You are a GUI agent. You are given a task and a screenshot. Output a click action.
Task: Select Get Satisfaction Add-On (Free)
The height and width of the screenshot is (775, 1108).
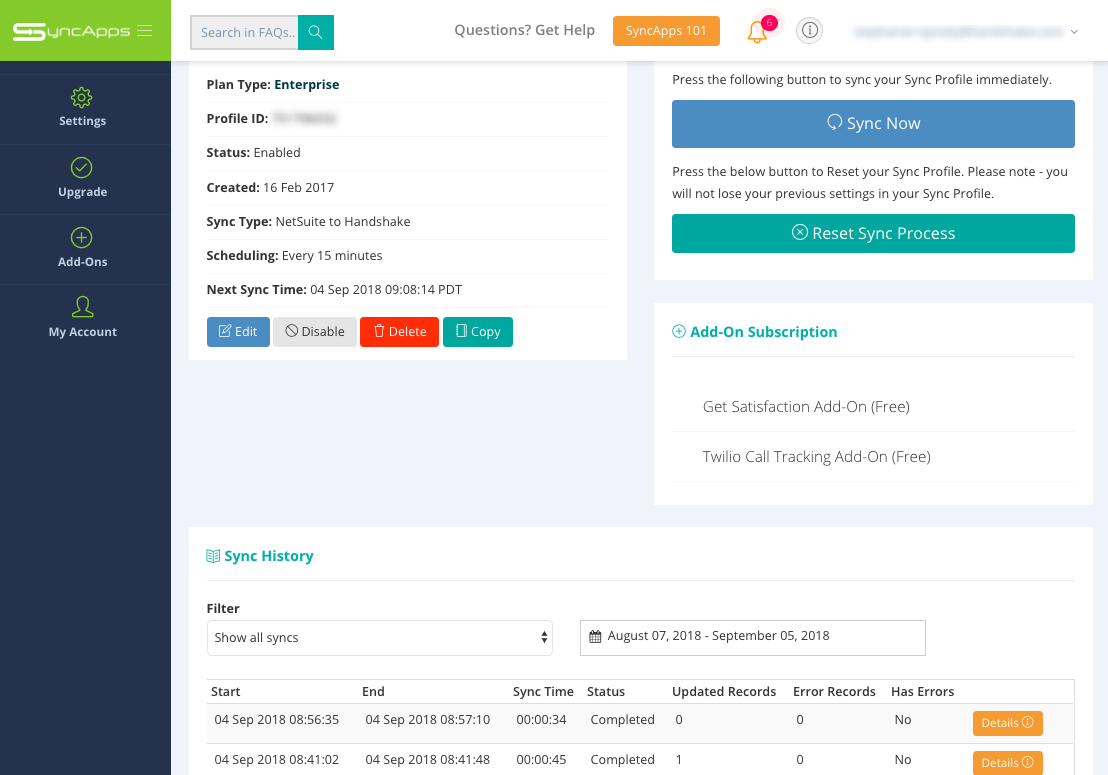coord(806,407)
